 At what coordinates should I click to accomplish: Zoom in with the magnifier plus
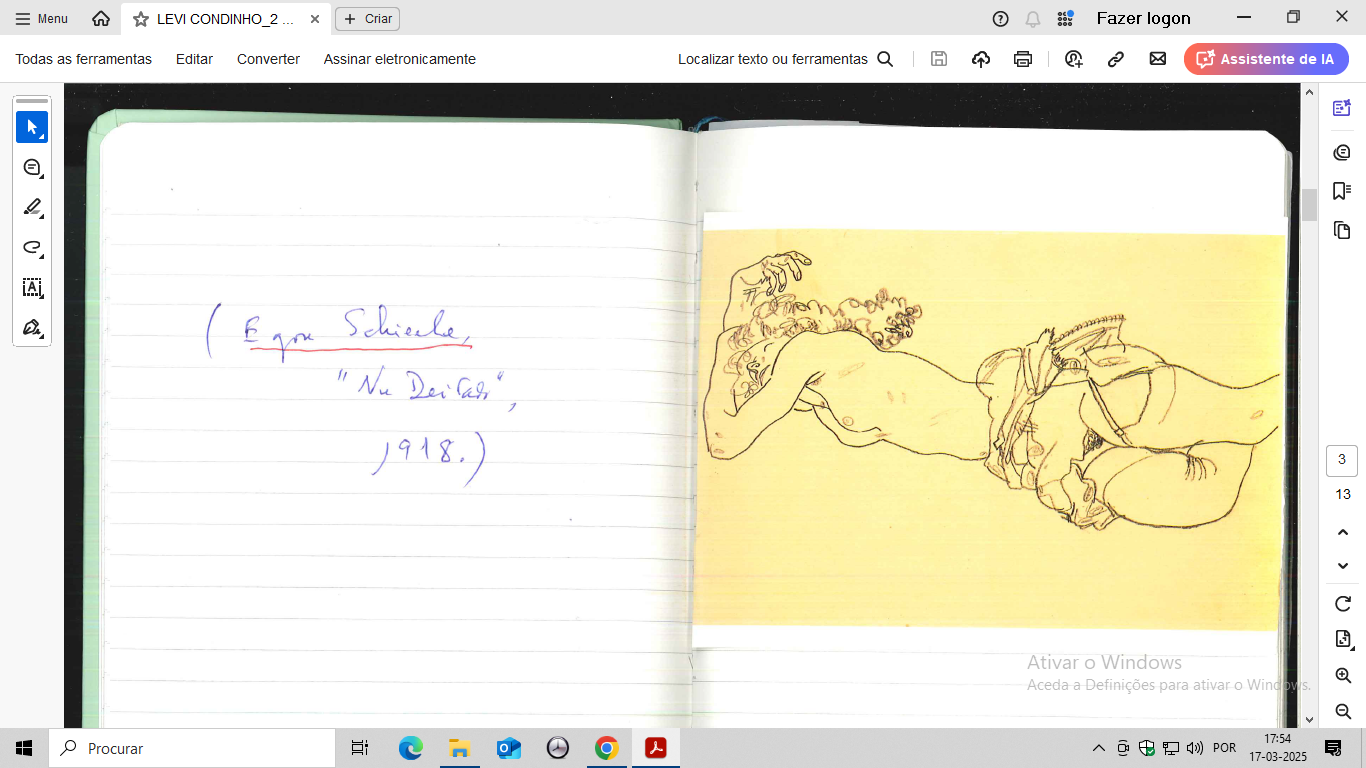[1343, 676]
